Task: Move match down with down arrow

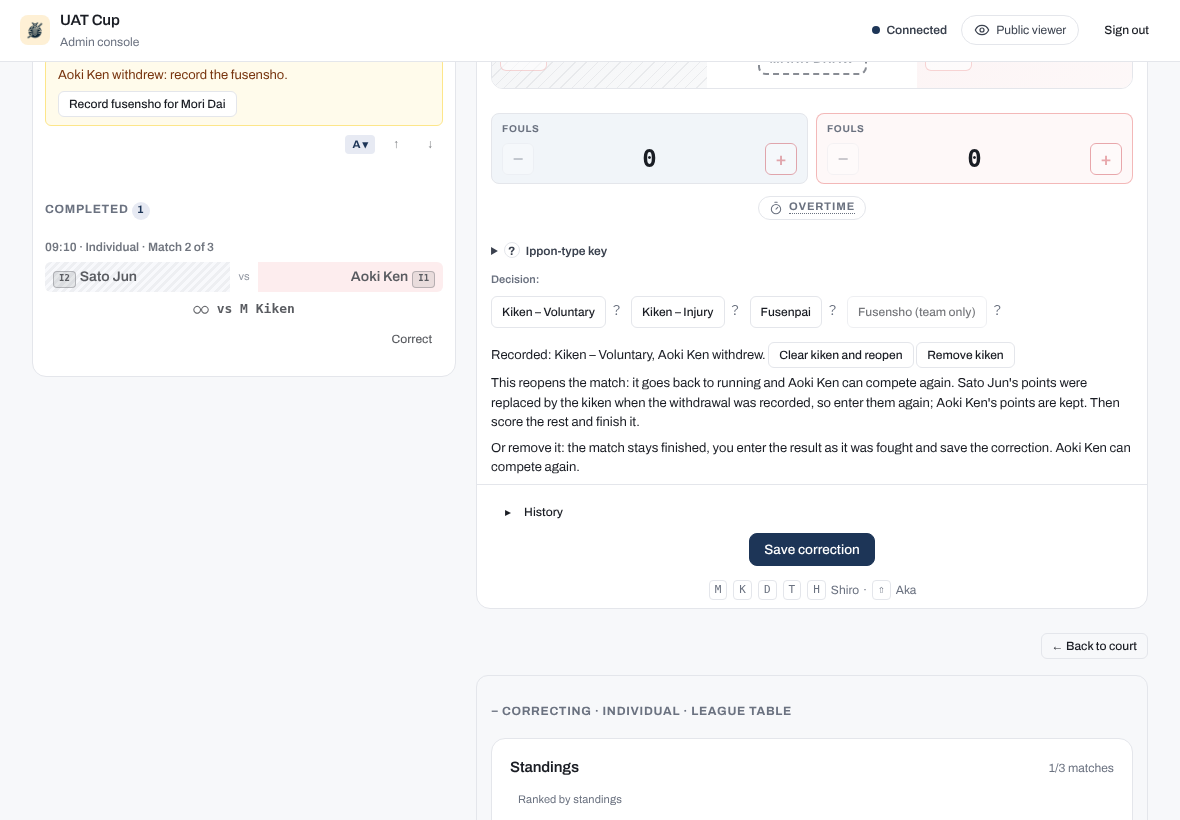Action: click(x=430, y=144)
